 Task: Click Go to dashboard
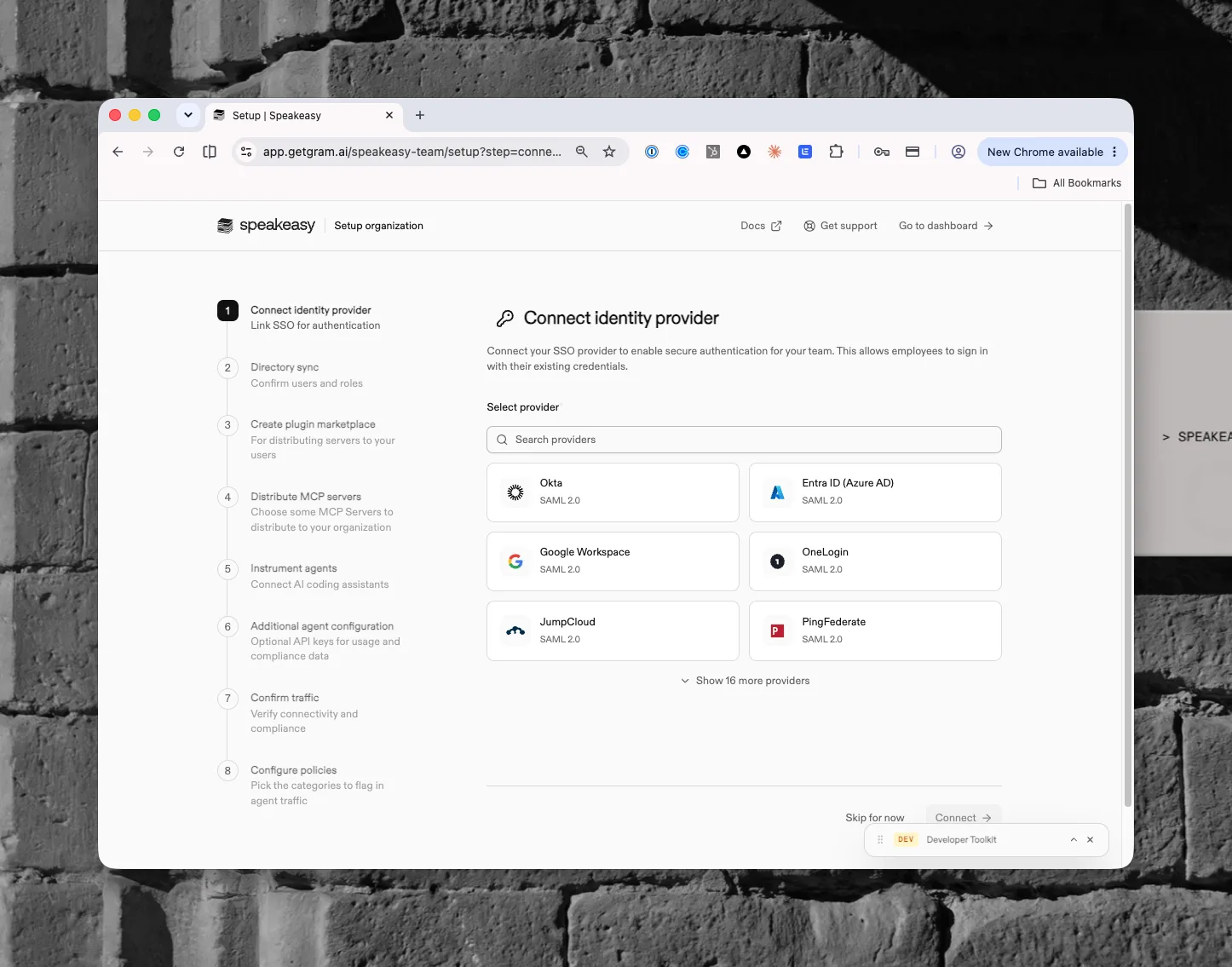[946, 226]
